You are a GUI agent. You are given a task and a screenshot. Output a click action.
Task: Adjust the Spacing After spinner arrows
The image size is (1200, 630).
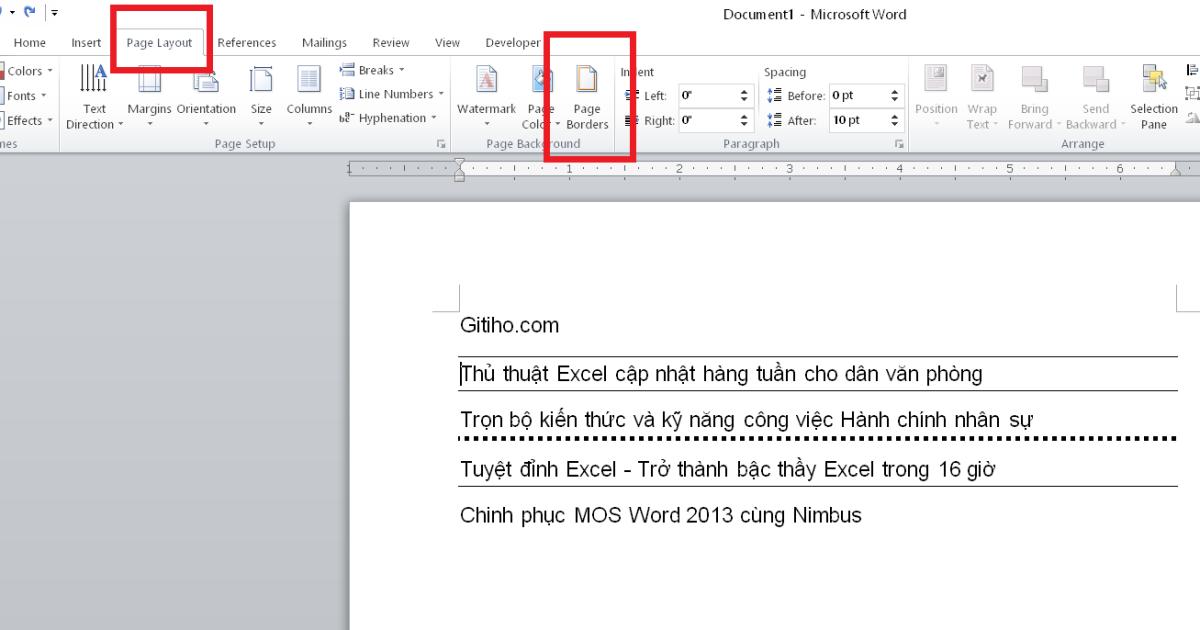pyautogui.click(x=895, y=120)
